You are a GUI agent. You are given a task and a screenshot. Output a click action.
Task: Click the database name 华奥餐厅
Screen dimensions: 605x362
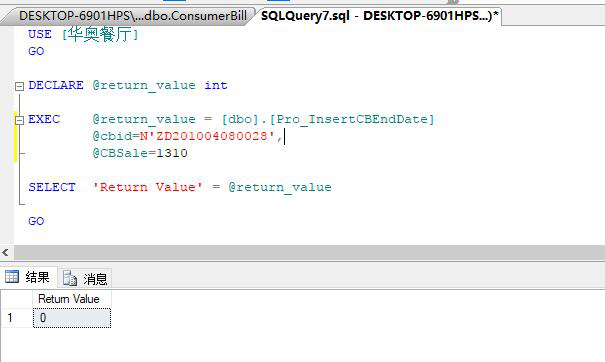click(x=100, y=35)
